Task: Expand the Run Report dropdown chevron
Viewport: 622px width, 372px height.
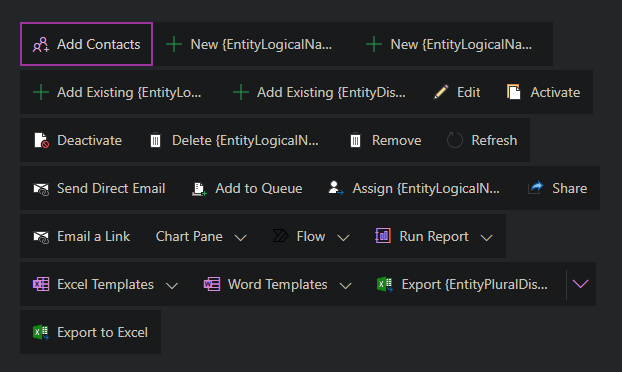Action: (486, 238)
